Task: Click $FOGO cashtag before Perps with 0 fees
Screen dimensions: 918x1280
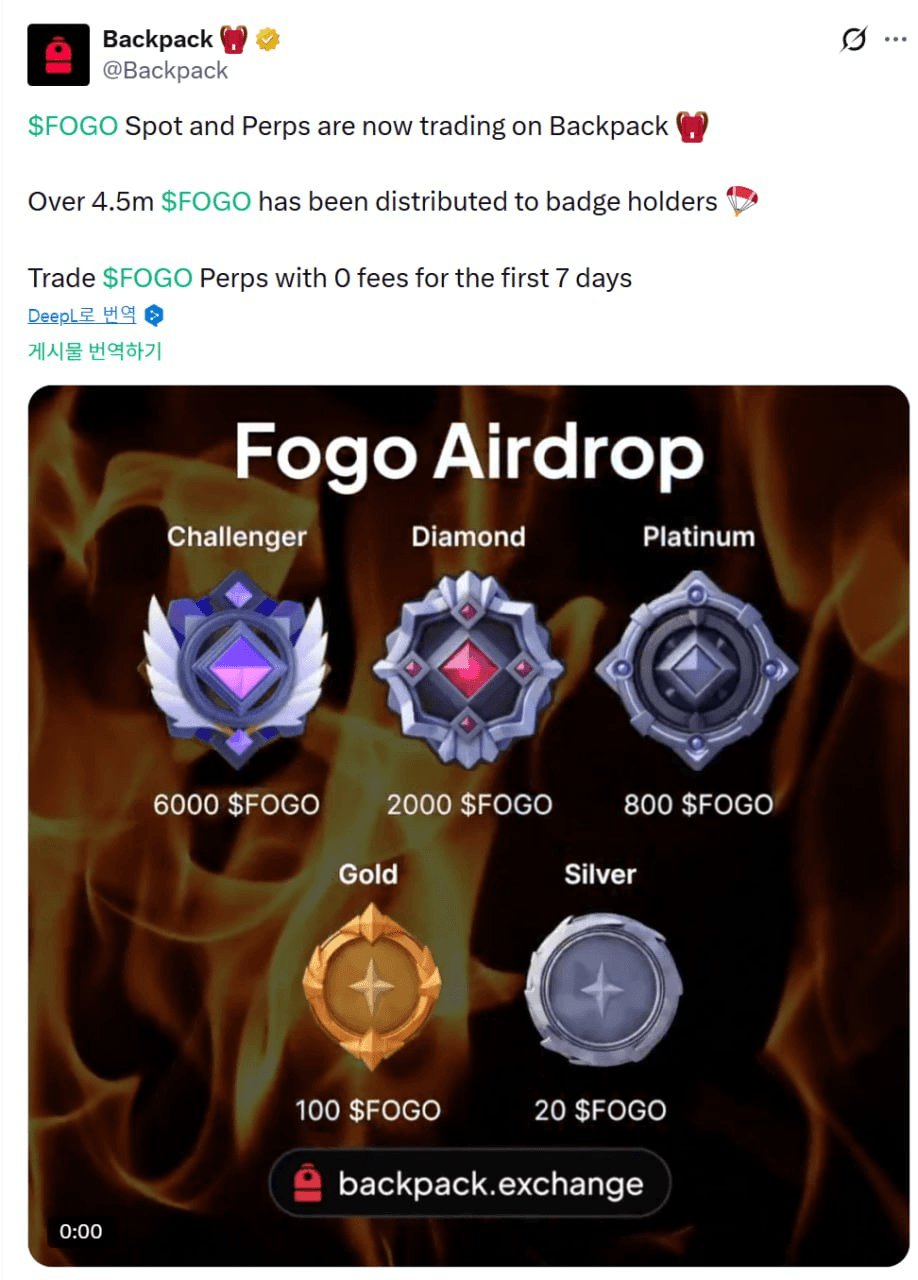Action: 147,277
